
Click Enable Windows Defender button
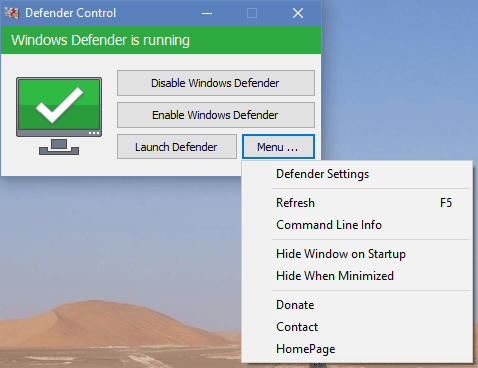coord(216,115)
